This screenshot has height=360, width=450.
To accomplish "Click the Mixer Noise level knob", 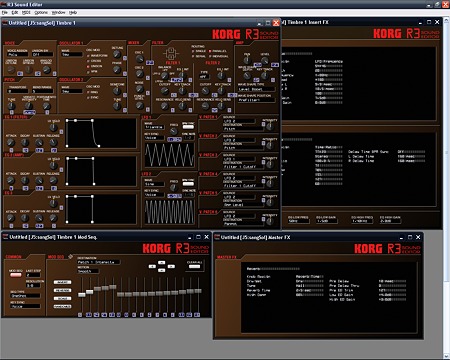I will click(x=139, y=89).
